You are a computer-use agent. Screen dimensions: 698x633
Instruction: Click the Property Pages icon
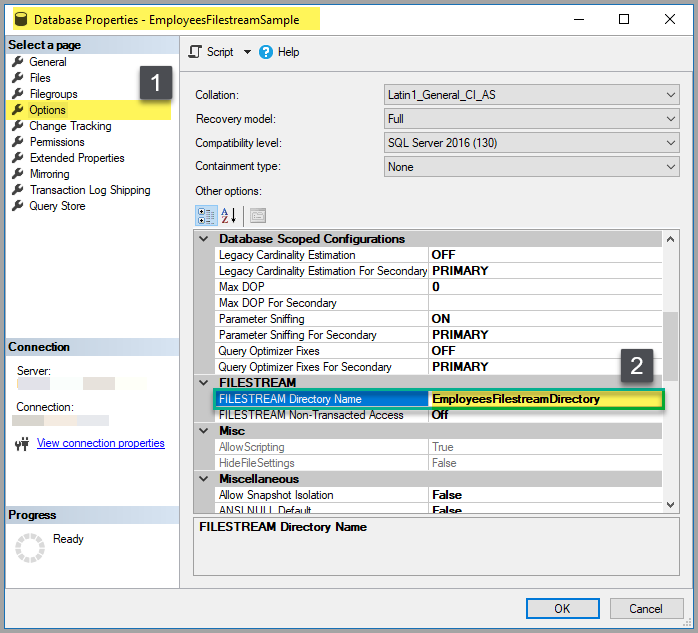[x=258, y=216]
